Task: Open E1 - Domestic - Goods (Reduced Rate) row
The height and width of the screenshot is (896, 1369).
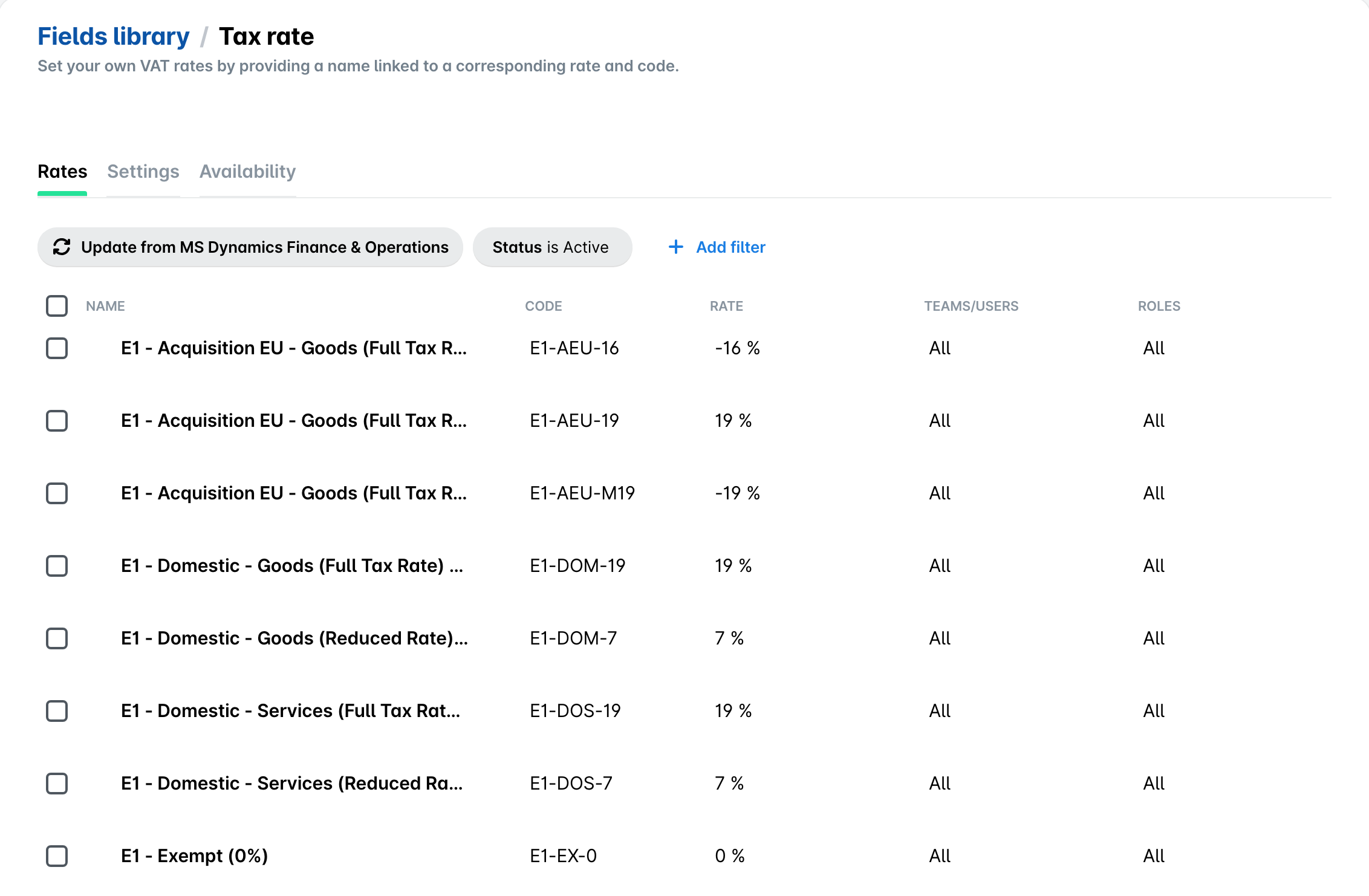Action: (294, 638)
